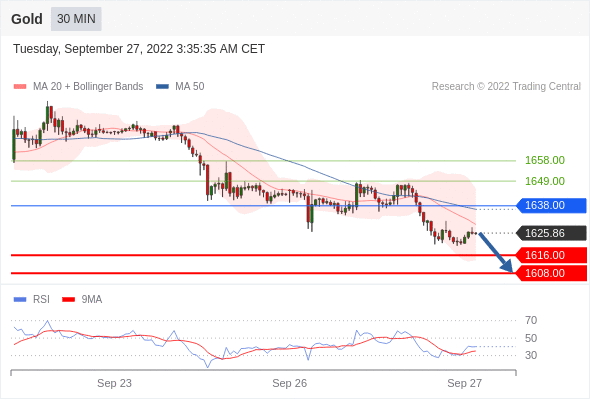
Task: Click the Sep 27 date axis label
Action: (465, 383)
